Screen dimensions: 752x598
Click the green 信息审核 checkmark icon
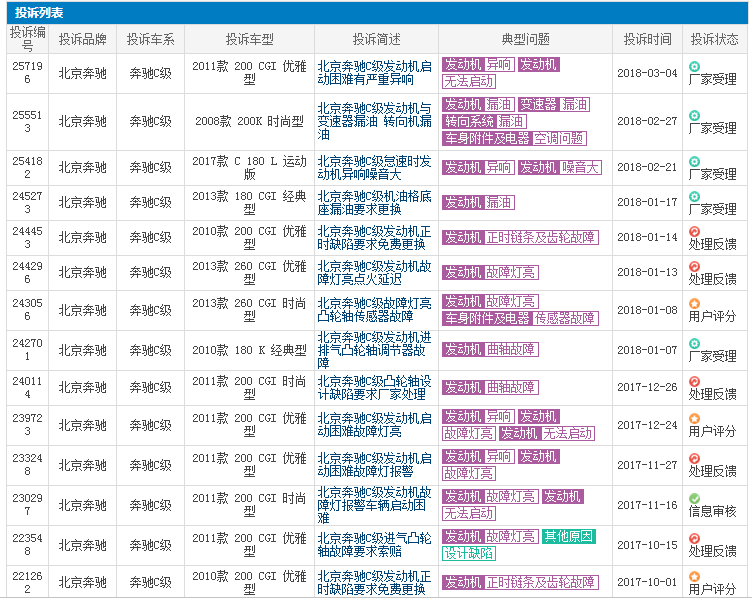click(694, 498)
